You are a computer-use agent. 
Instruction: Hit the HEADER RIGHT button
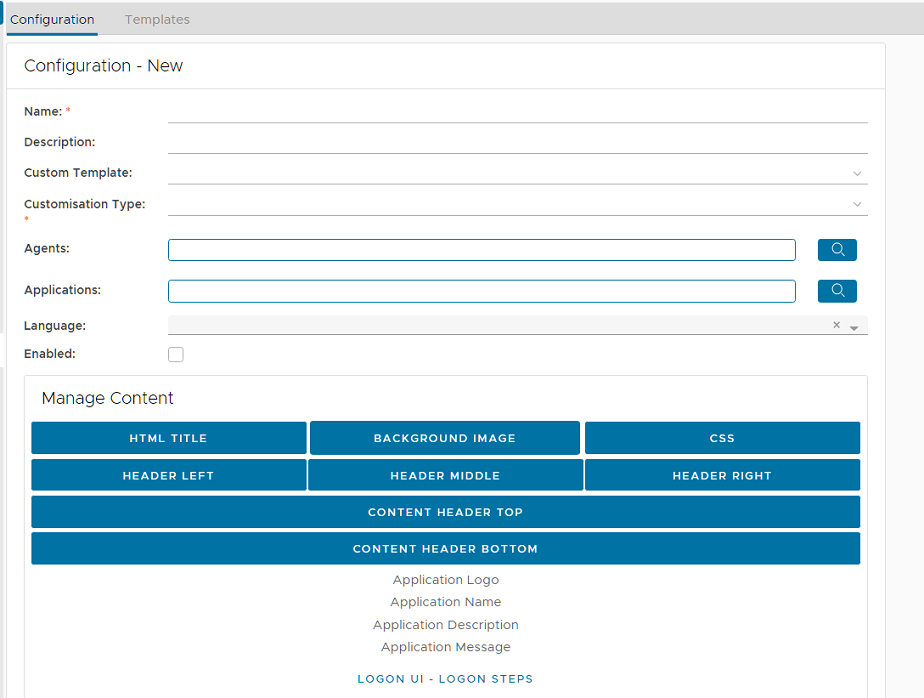(x=722, y=475)
